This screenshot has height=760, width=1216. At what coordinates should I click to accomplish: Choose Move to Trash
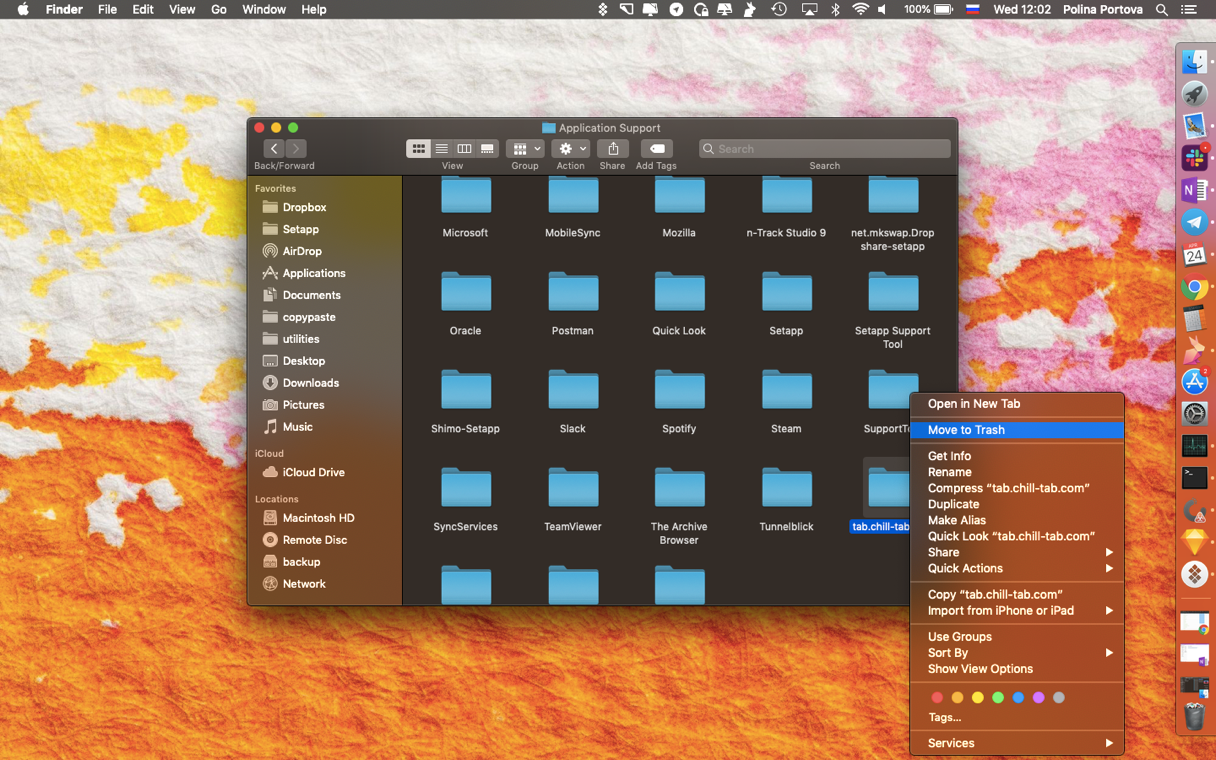[1017, 430]
